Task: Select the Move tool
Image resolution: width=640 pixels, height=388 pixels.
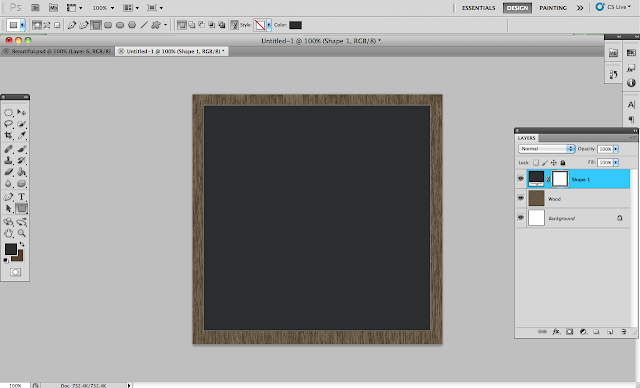Action: [x=22, y=112]
